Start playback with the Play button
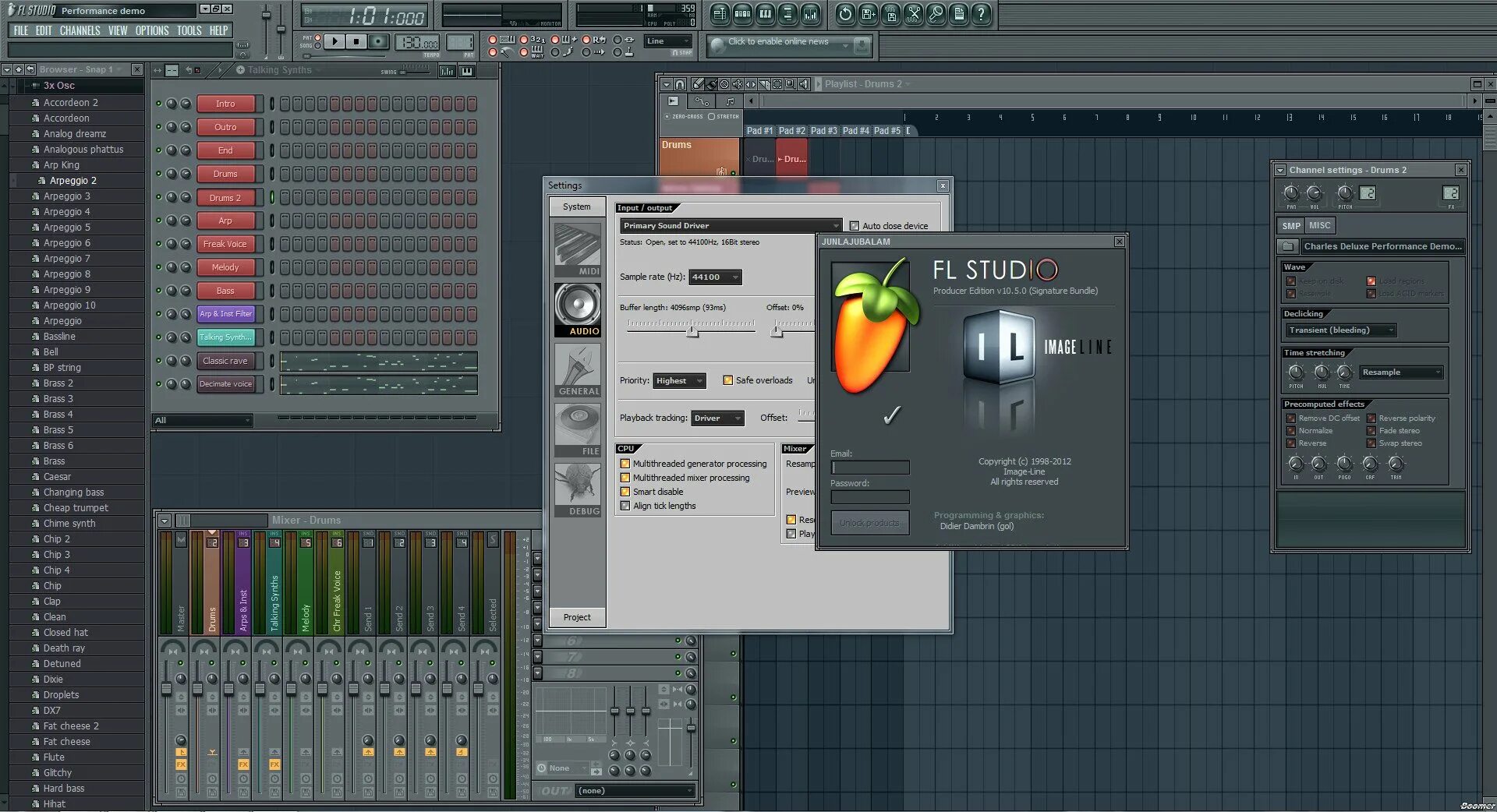Image resolution: width=1497 pixels, height=812 pixels. click(x=334, y=41)
